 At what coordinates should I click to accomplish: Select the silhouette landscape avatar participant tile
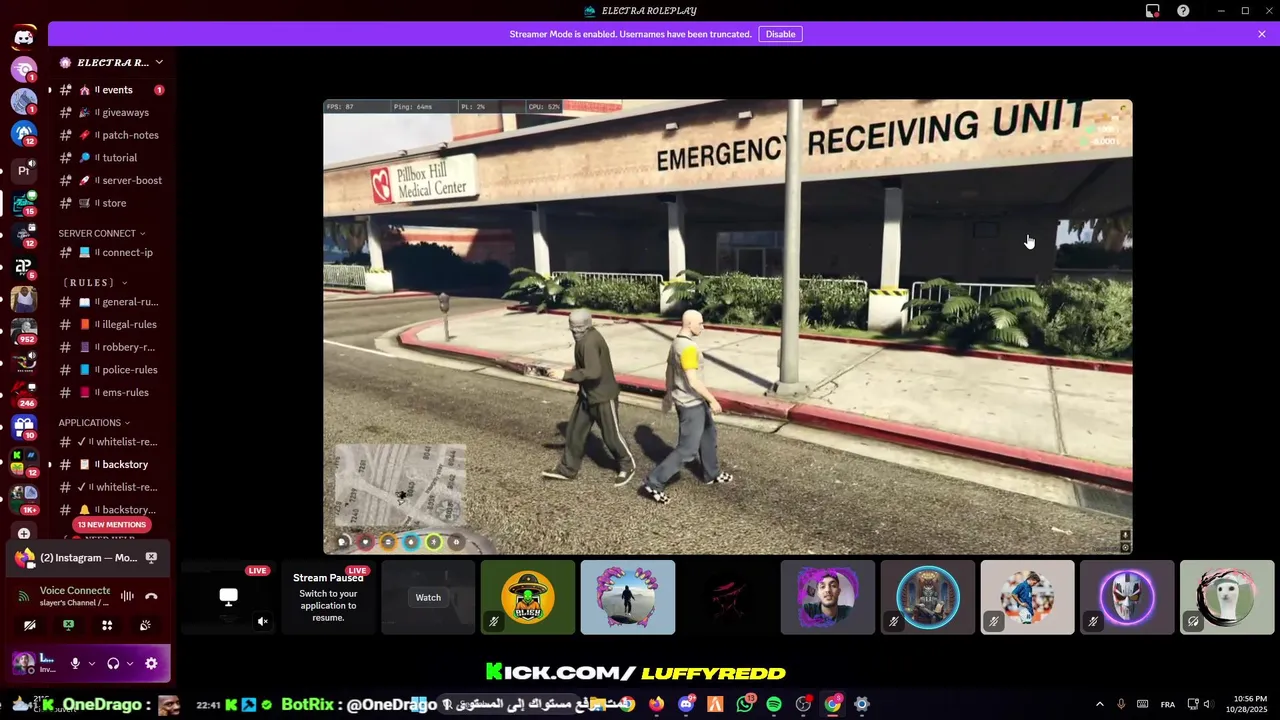tap(628, 597)
